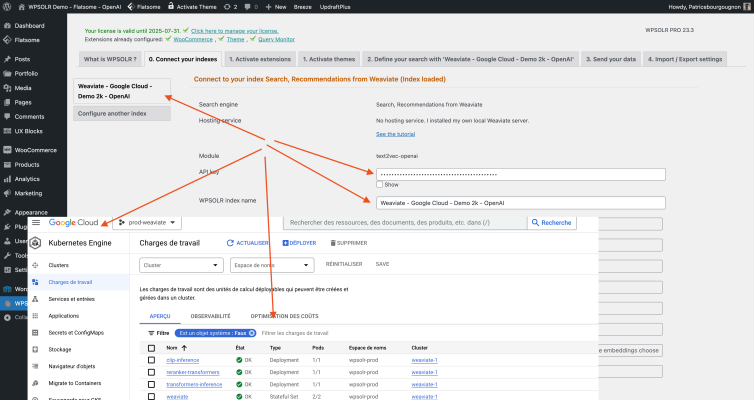The image size is (754, 400).
Task: Tick the select-all checkbox in workloads table
Action: tap(151, 348)
